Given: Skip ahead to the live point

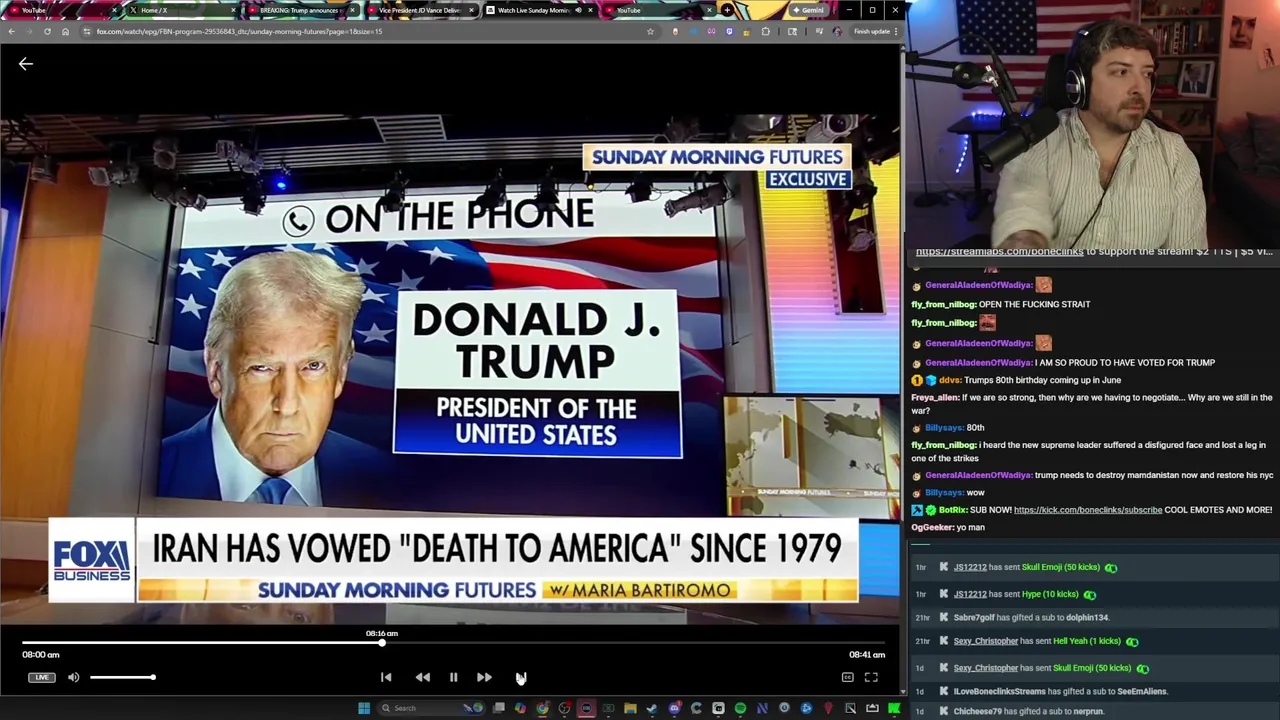Looking at the screenshot, I should click(520, 677).
